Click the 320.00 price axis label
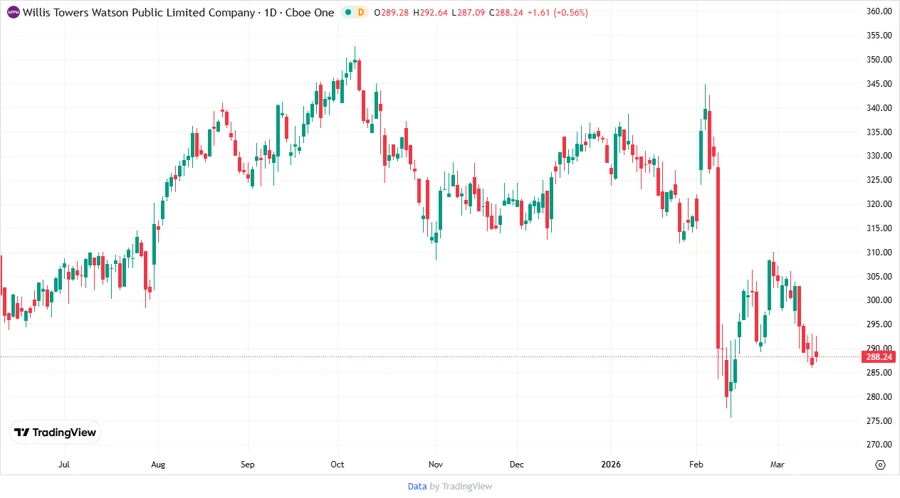 (x=879, y=204)
